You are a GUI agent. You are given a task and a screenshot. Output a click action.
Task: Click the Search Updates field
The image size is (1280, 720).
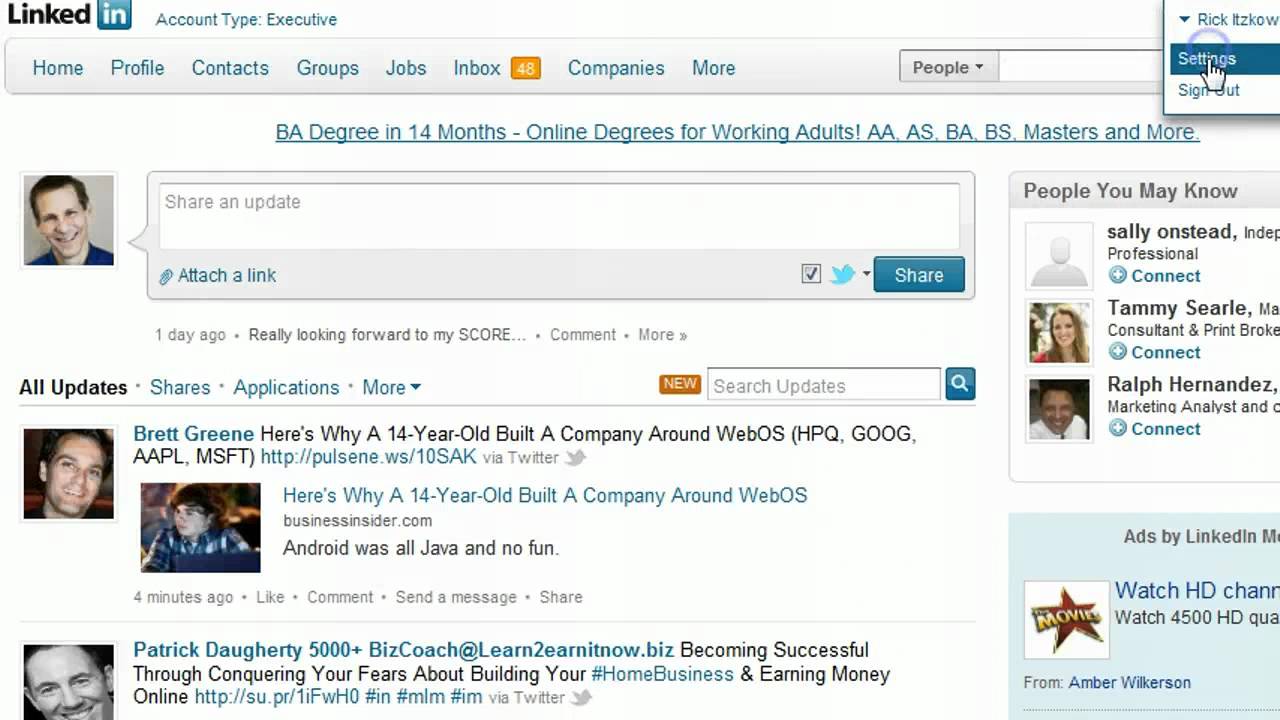tap(824, 385)
